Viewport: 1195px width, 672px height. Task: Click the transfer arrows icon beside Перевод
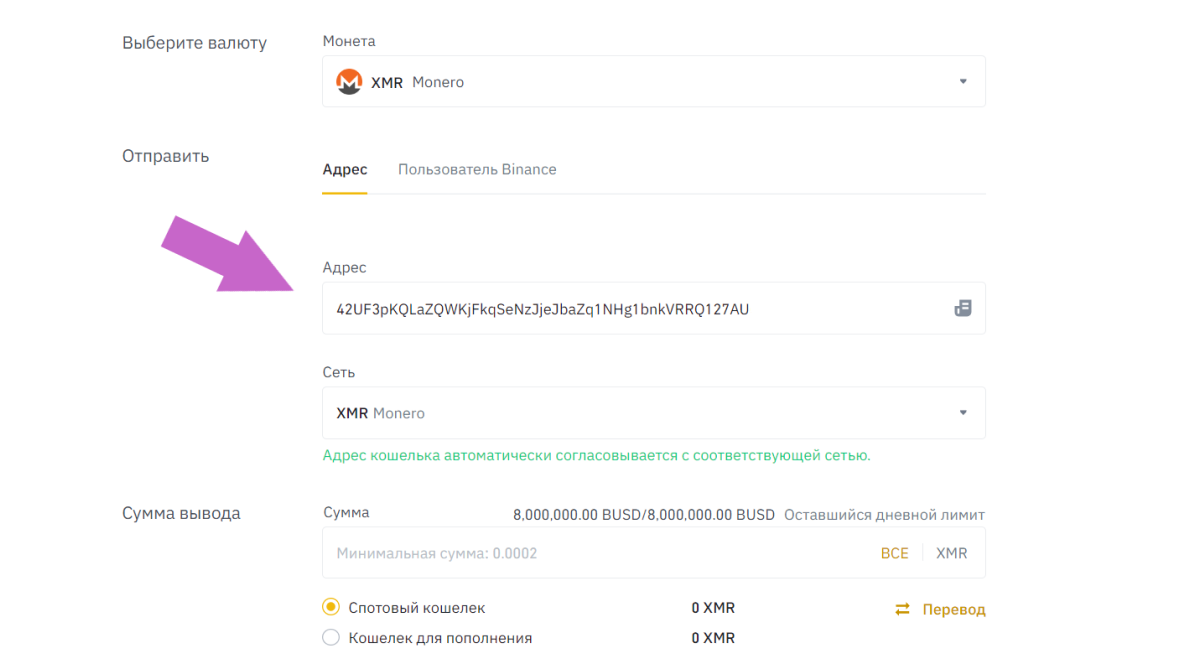[x=903, y=609]
